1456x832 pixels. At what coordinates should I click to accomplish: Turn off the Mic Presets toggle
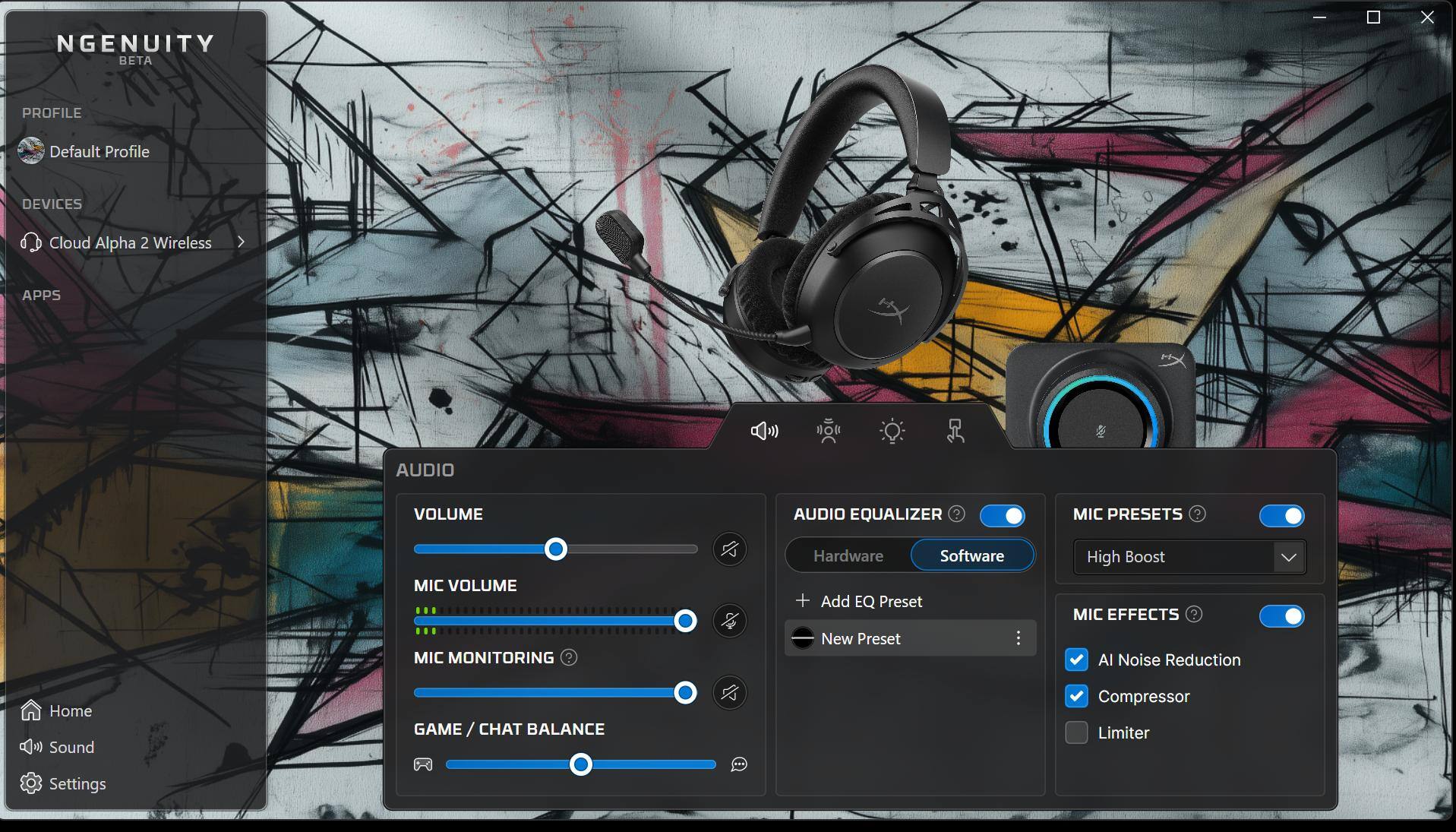point(1281,516)
